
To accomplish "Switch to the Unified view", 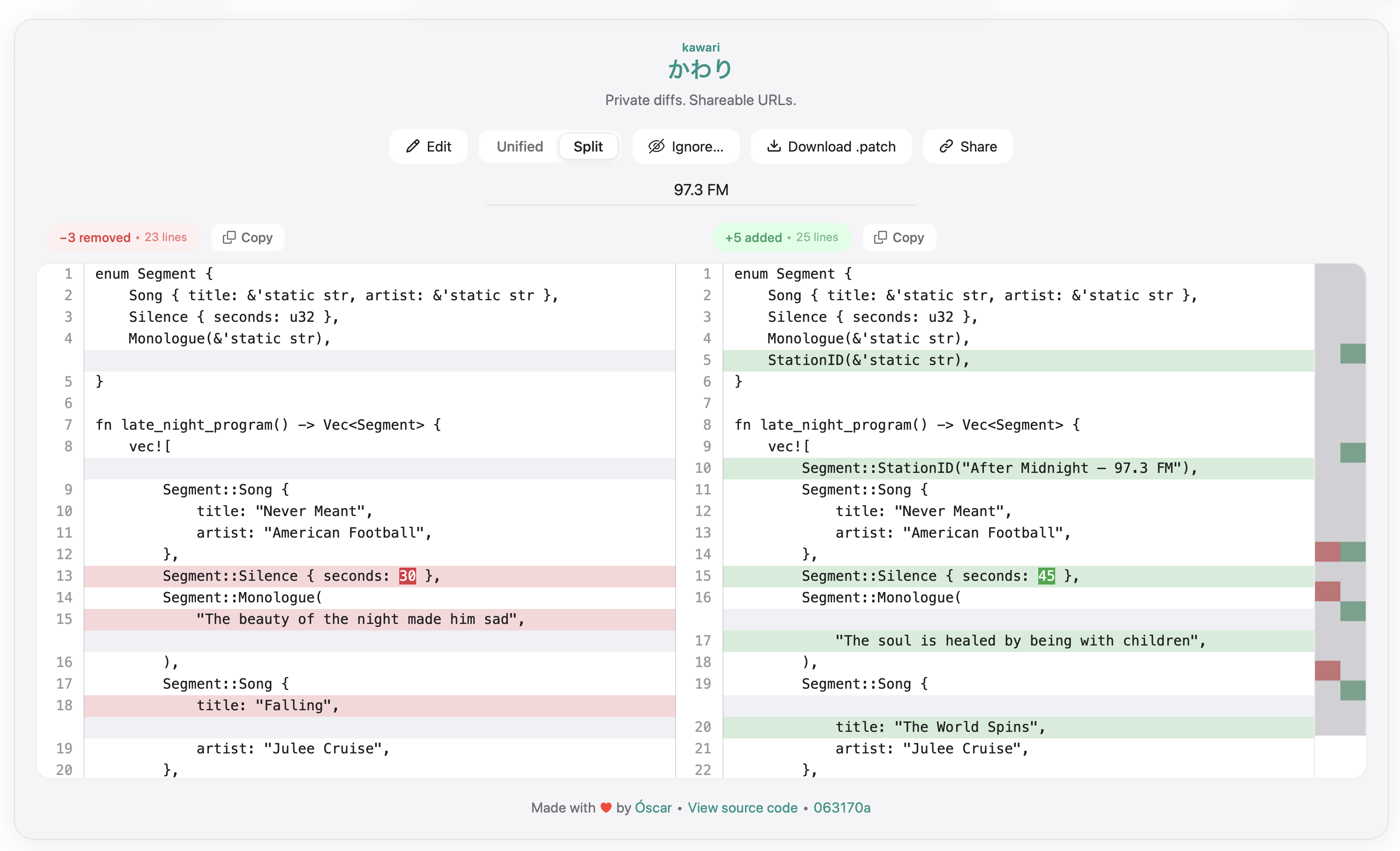I will [519, 146].
